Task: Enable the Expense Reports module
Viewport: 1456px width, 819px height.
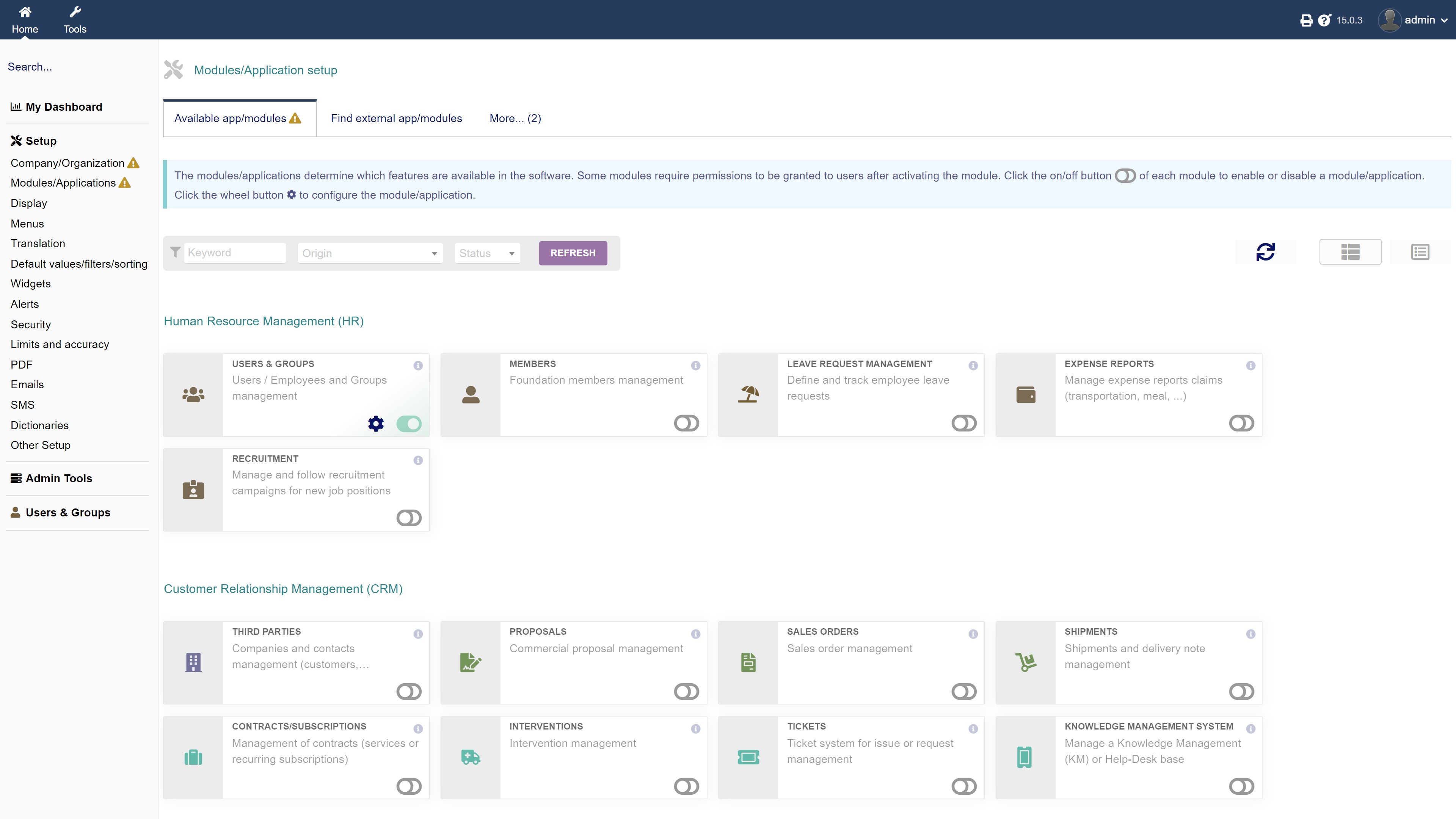Action: pos(1242,424)
